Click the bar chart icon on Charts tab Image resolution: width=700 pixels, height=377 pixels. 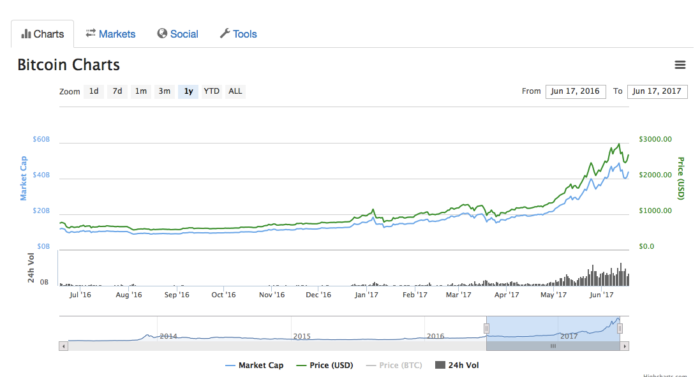click(26, 34)
